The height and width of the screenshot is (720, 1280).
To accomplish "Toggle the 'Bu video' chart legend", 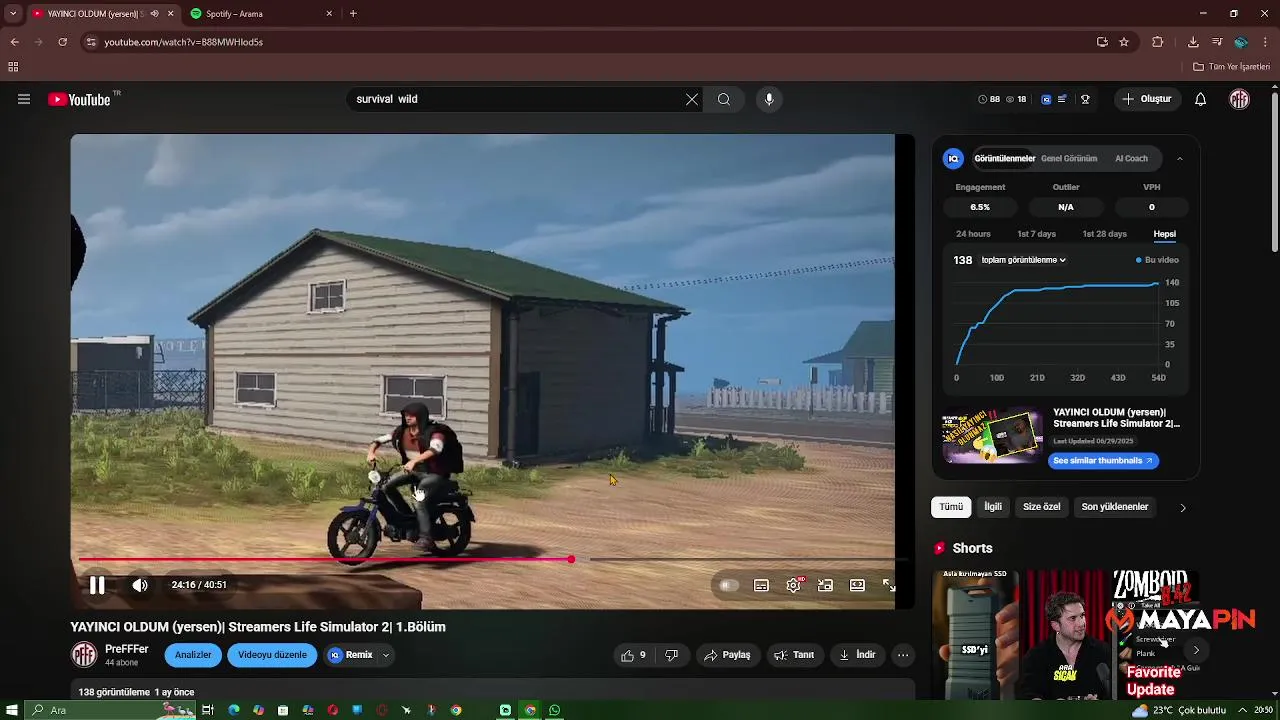I will pos(1157,260).
